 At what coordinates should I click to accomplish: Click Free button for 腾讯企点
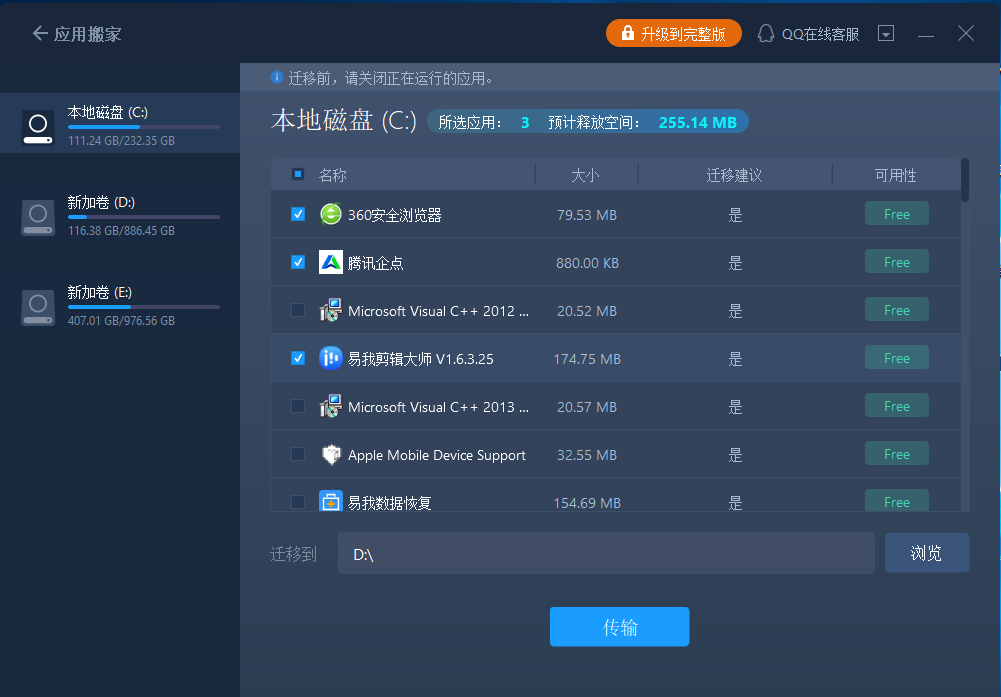896,262
